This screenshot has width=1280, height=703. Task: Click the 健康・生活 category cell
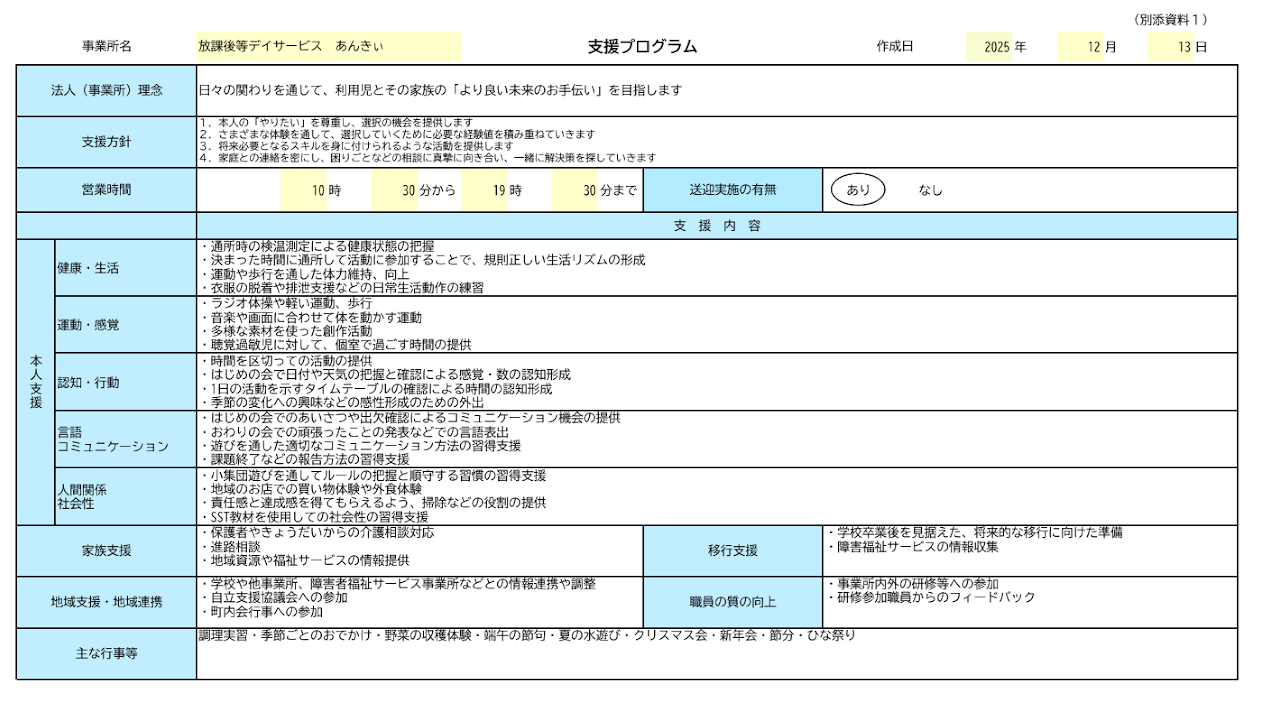(x=125, y=268)
